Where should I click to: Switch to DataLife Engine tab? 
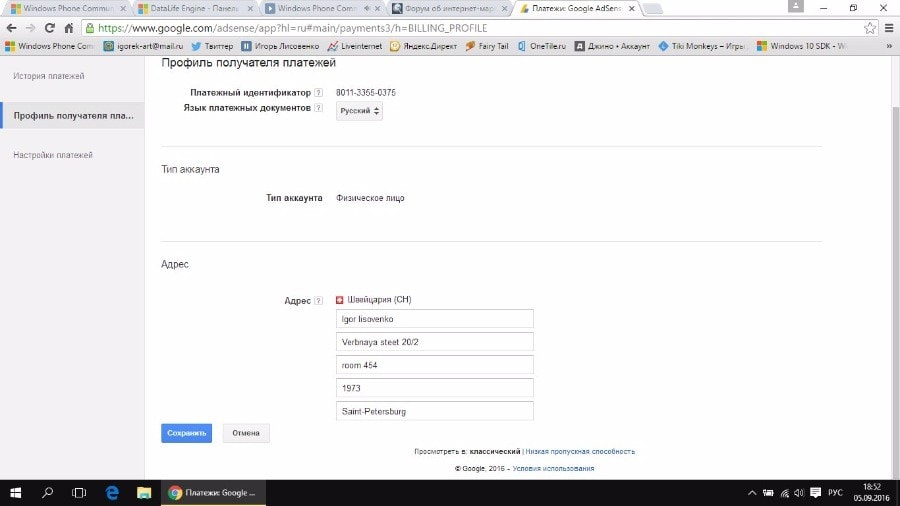coord(196,9)
